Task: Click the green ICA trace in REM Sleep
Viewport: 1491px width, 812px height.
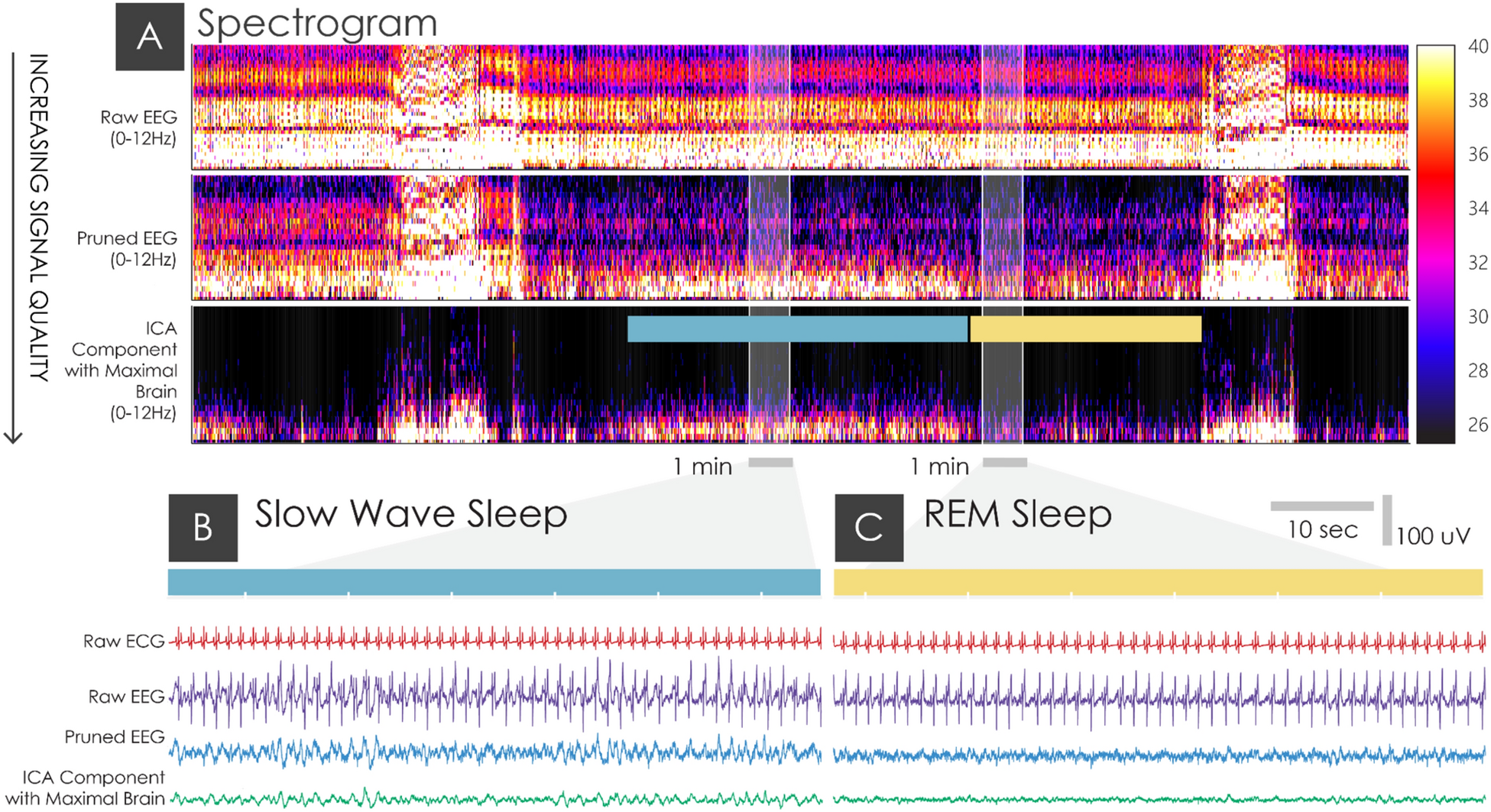Action: pyautogui.click(x=1159, y=800)
